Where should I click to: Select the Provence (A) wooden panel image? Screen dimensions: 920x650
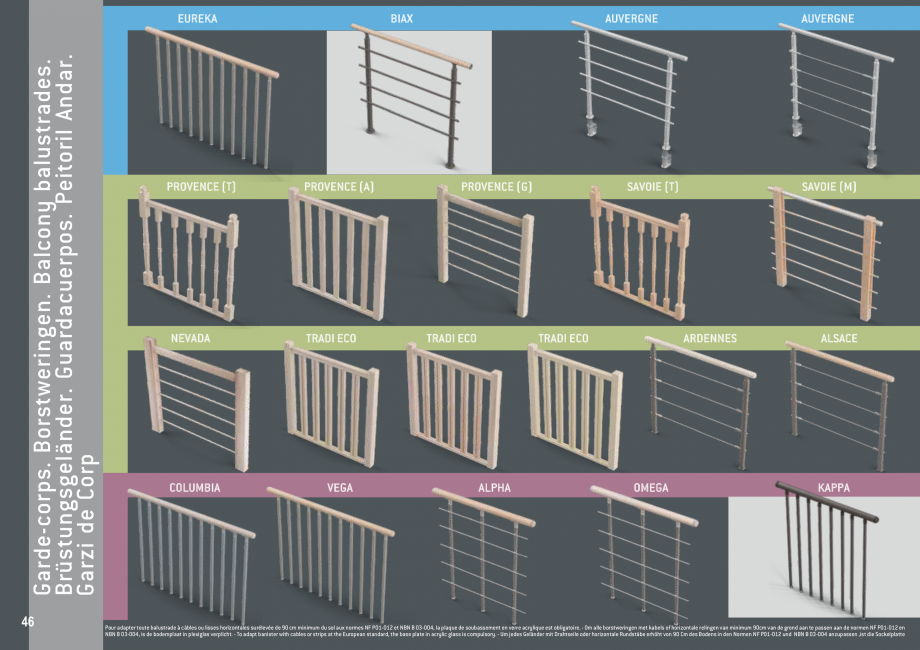pyautogui.click(x=337, y=257)
